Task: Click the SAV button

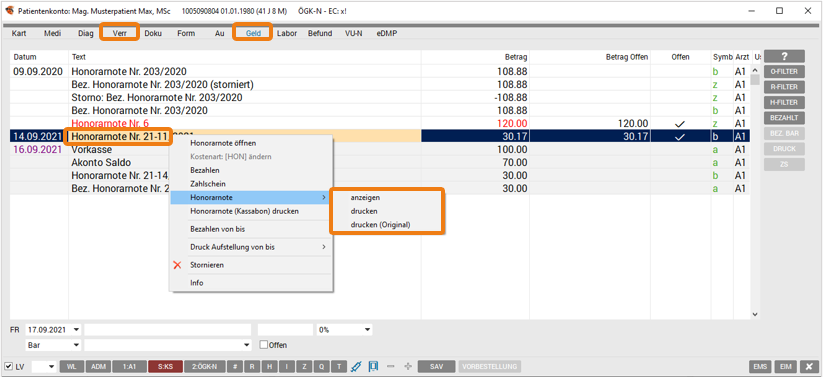Action: tap(436, 366)
